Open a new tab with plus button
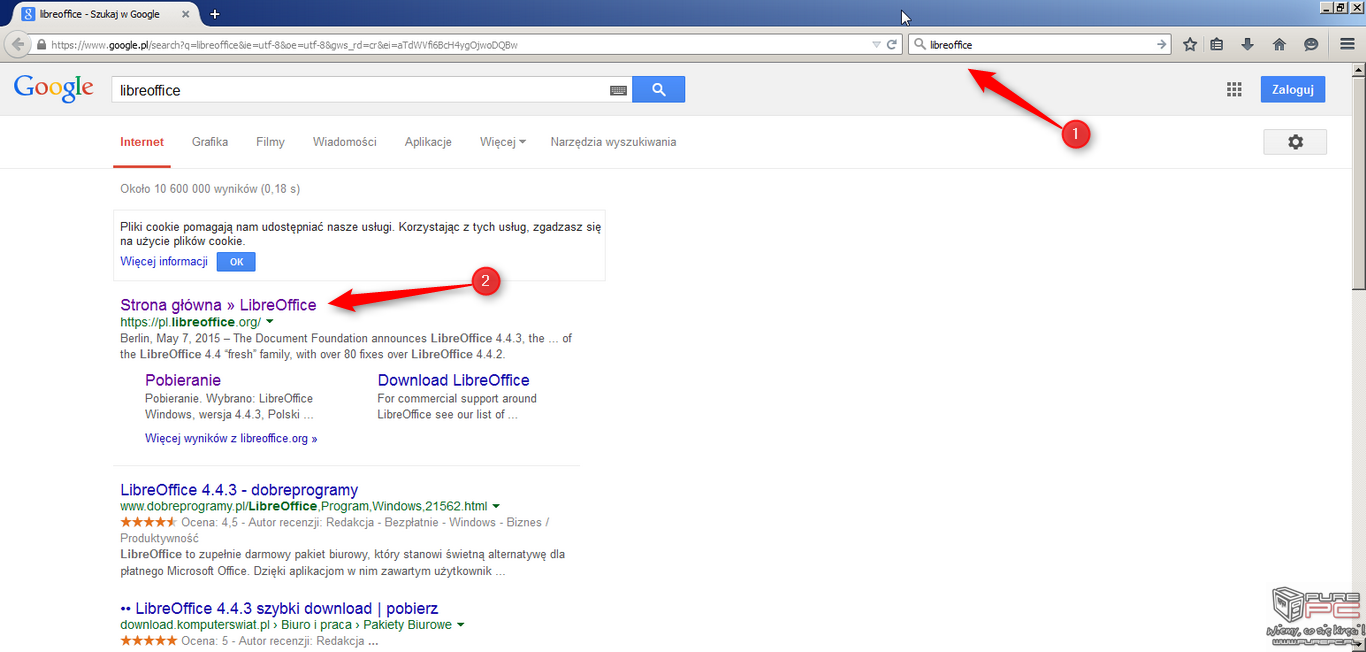This screenshot has width=1366, height=652. tap(214, 14)
